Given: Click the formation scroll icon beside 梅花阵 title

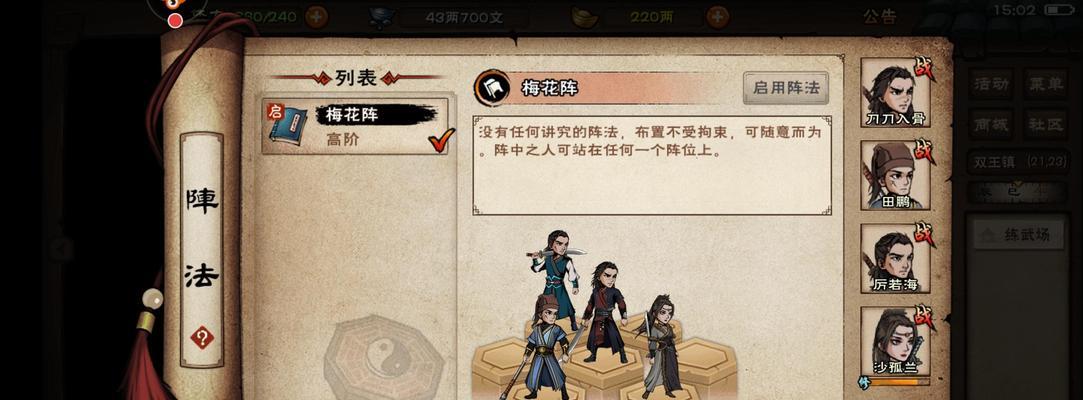Looking at the screenshot, I should (x=492, y=88).
